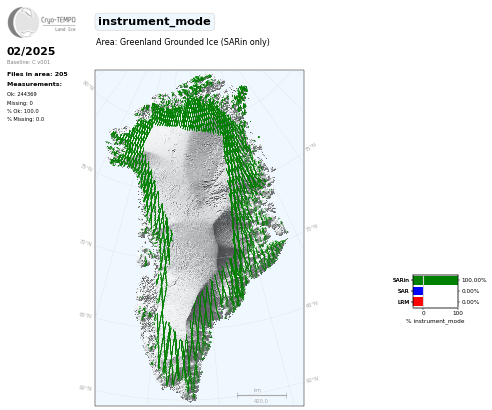
Task: Select the SAR legend label
Action: coord(403,291)
